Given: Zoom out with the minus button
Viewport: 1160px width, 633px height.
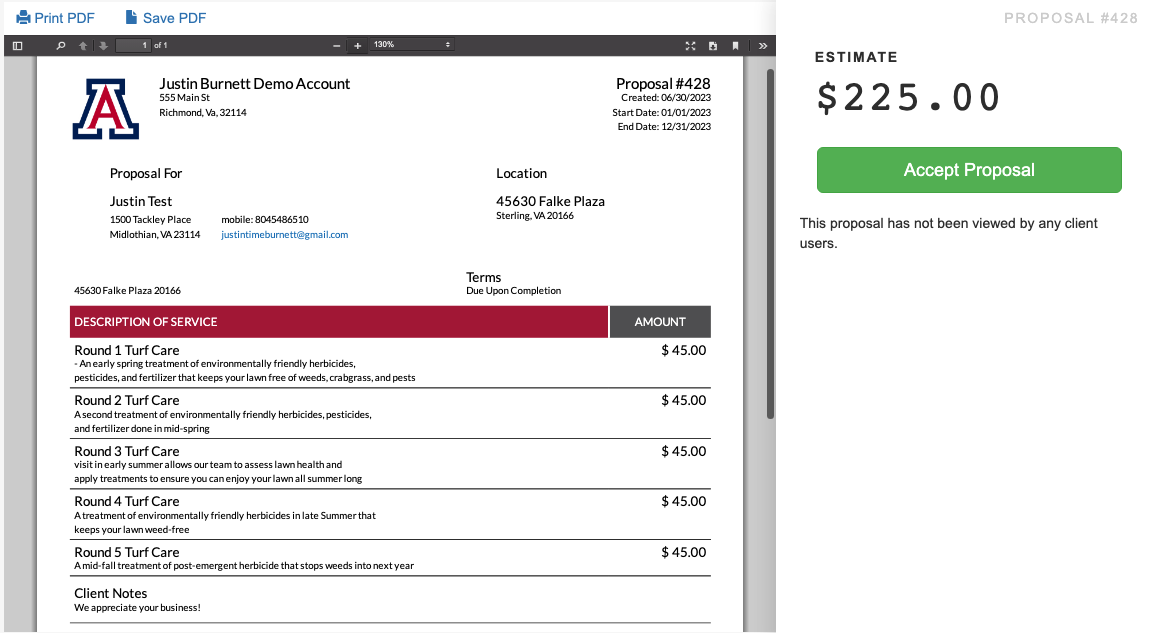Looking at the screenshot, I should (x=337, y=45).
